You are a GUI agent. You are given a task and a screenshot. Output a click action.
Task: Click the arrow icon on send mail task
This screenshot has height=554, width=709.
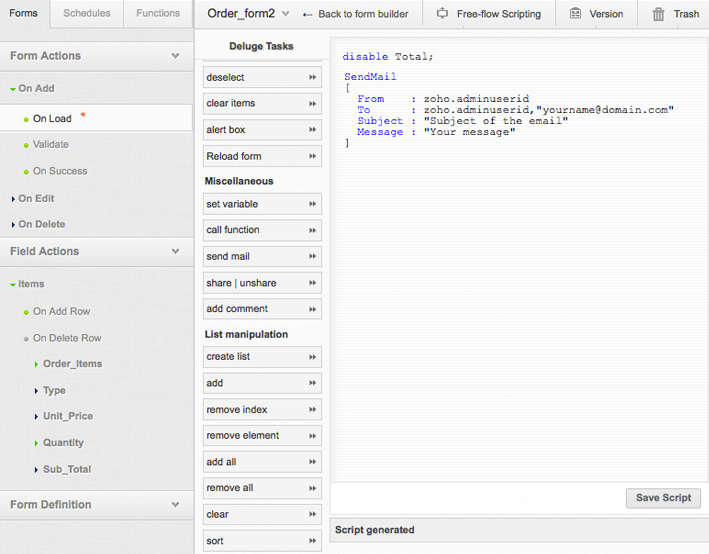coord(313,257)
